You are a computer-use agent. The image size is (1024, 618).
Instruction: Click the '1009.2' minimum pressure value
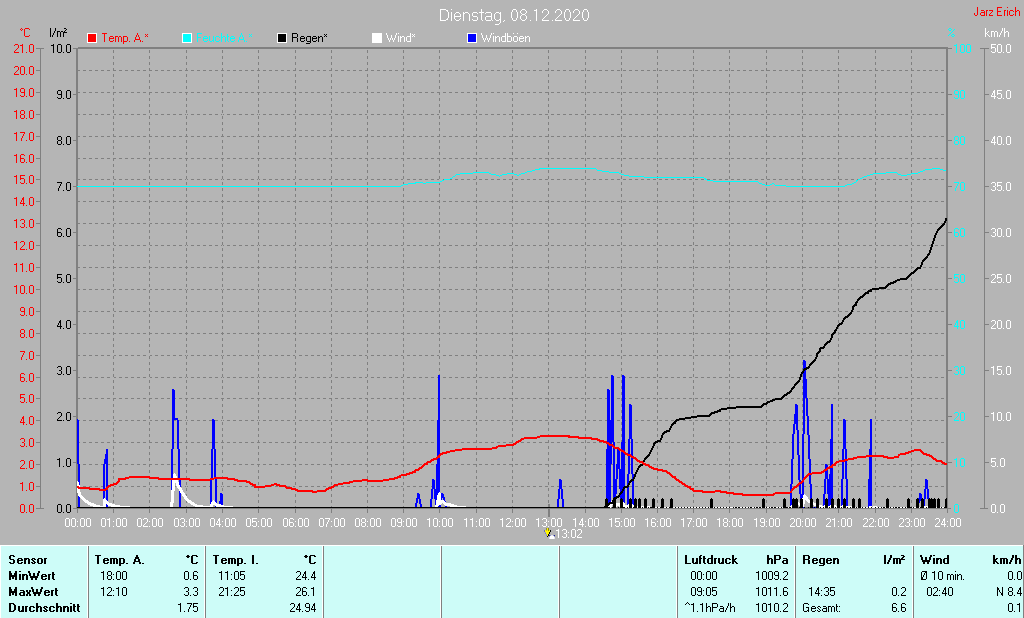(771, 576)
